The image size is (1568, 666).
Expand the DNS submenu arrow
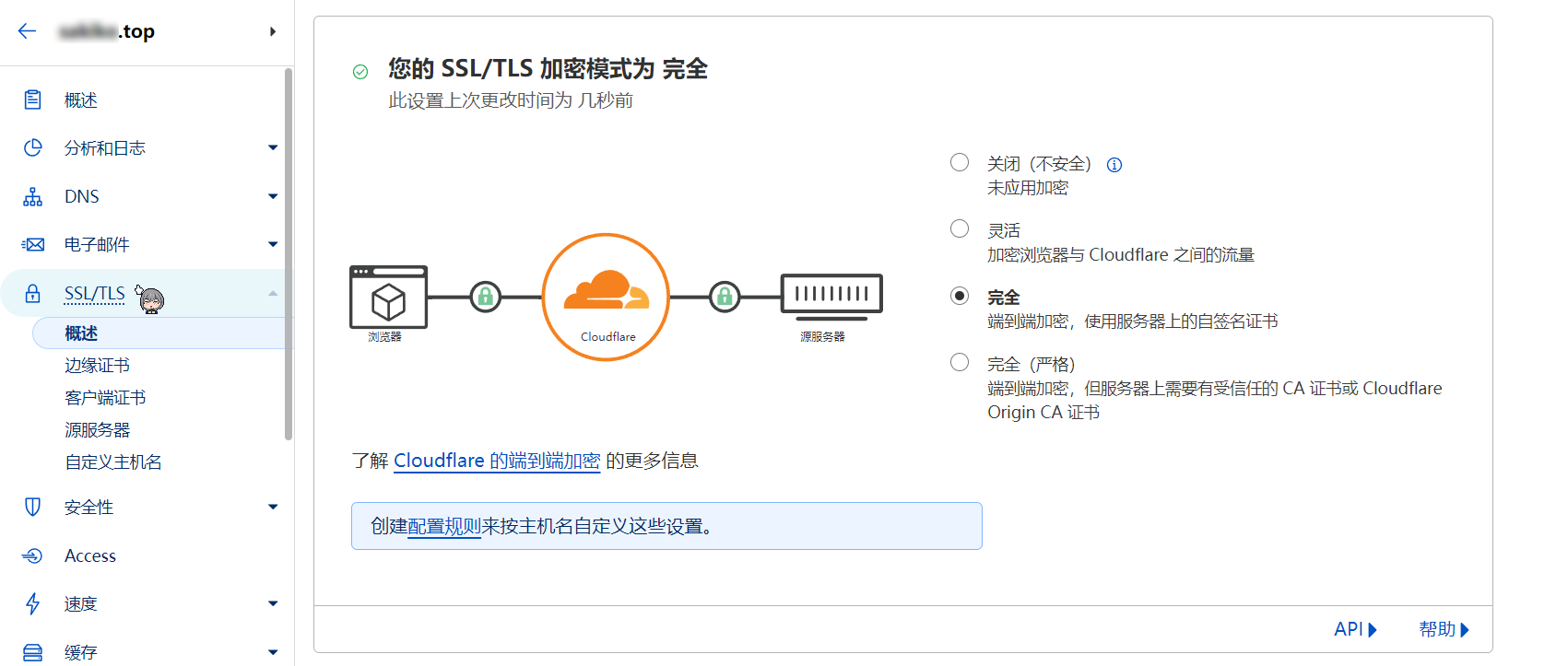click(273, 196)
